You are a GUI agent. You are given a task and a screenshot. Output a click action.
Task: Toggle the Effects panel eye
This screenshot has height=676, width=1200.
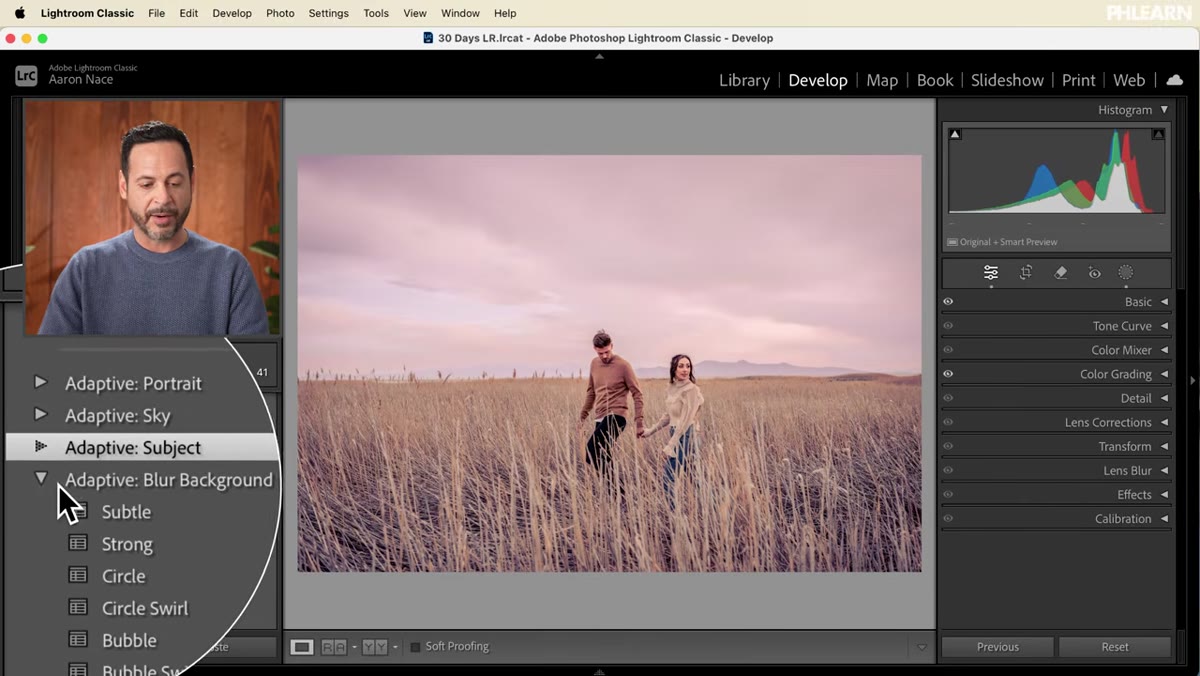coord(948,494)
